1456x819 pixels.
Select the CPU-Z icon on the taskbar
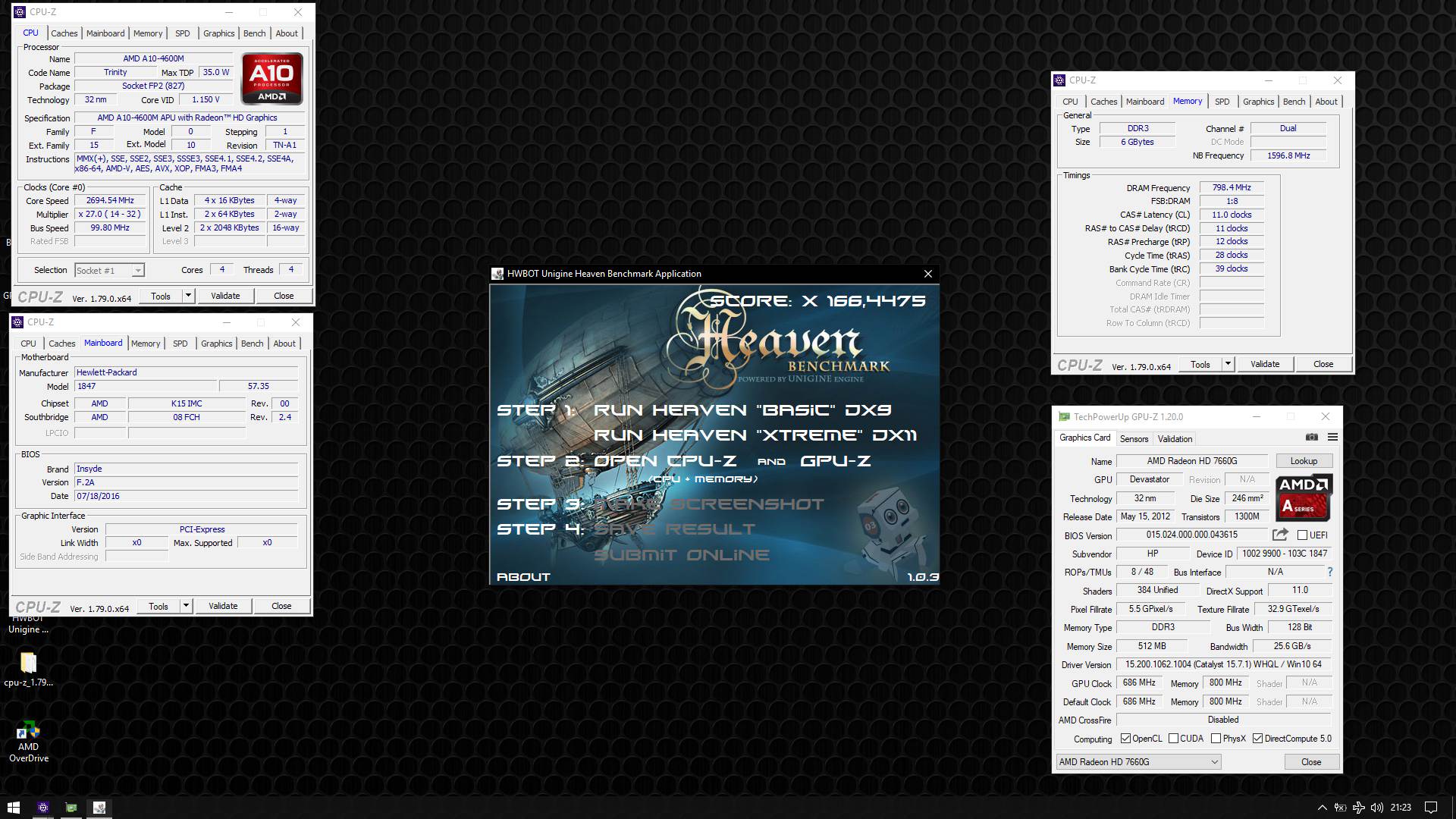pyautogui.click(x=43, y=808)
